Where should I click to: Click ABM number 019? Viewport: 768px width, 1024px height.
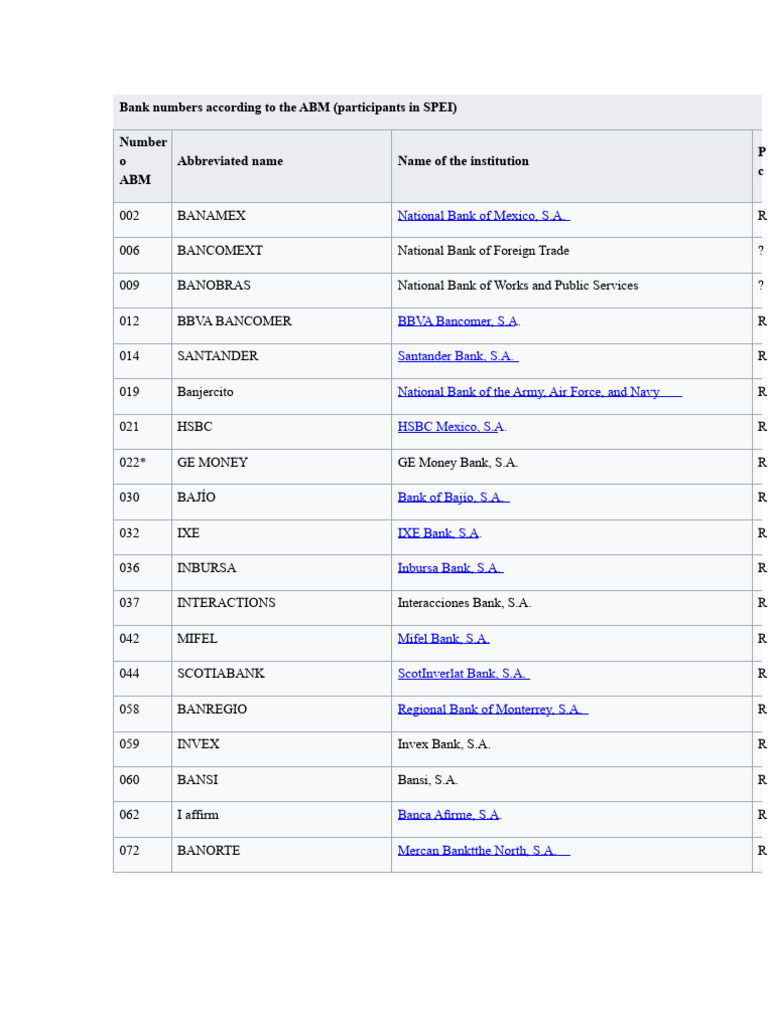point(129,392)
